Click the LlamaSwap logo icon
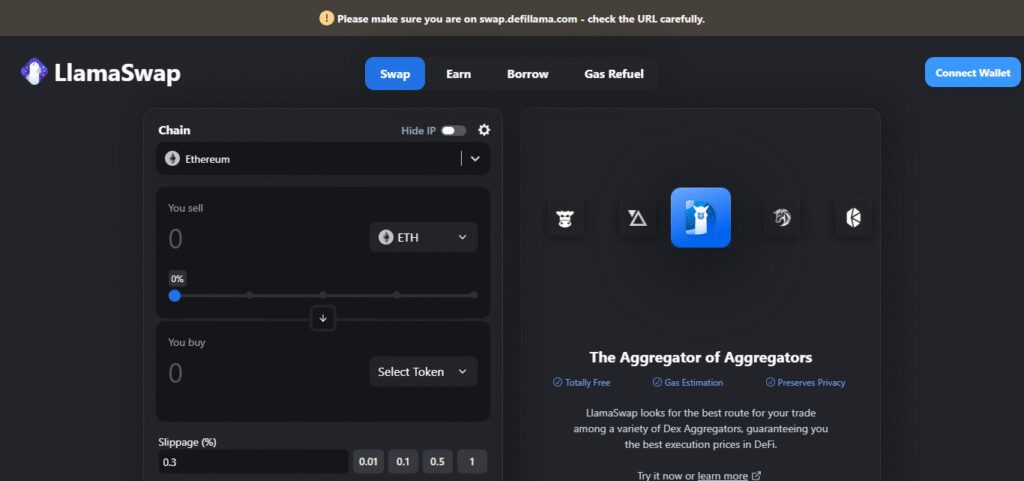 (x=34, y=72)
